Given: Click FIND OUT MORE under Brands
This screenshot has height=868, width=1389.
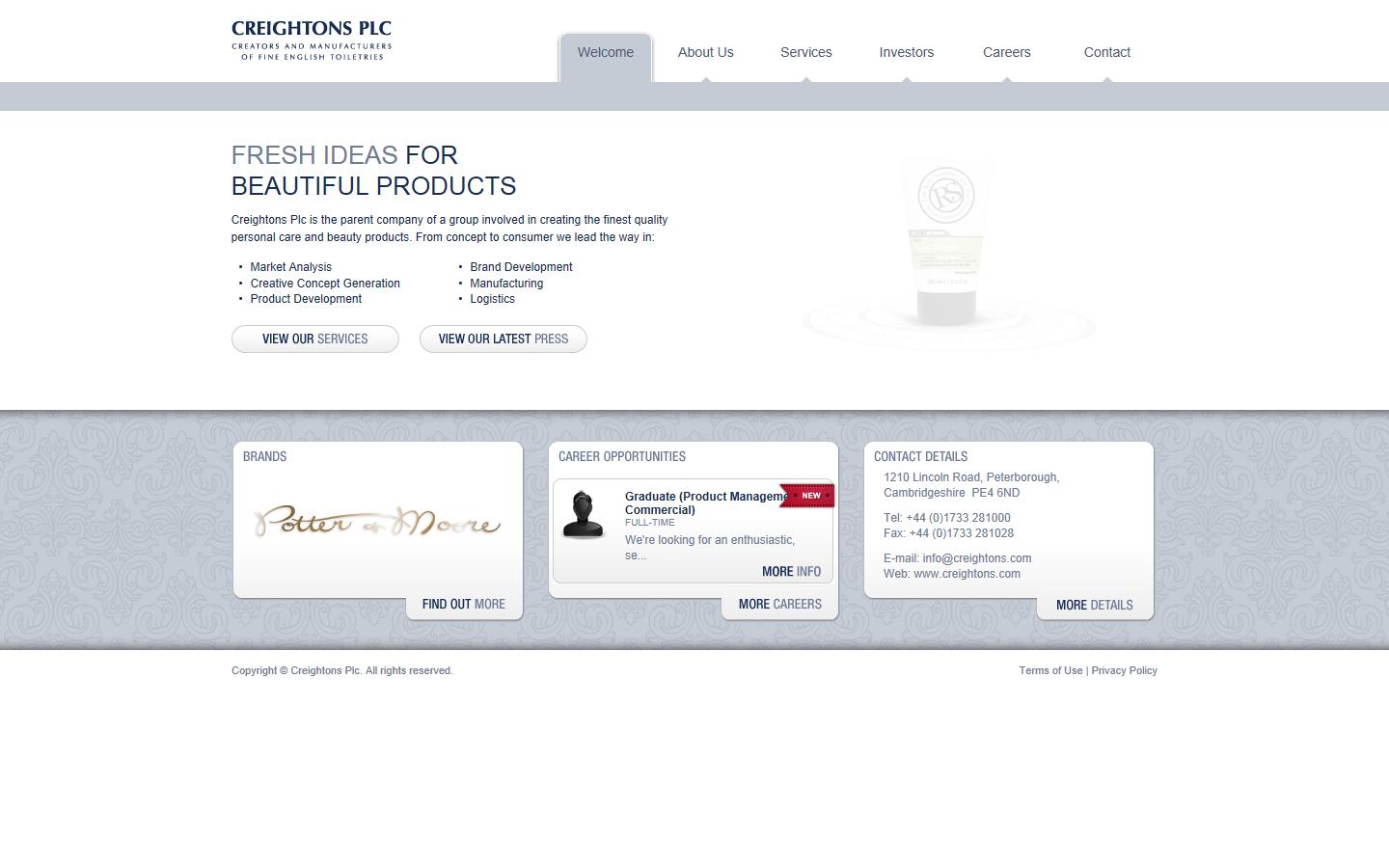Looking at the screenshot, I should pyautogui.click(x=463, y=604).
